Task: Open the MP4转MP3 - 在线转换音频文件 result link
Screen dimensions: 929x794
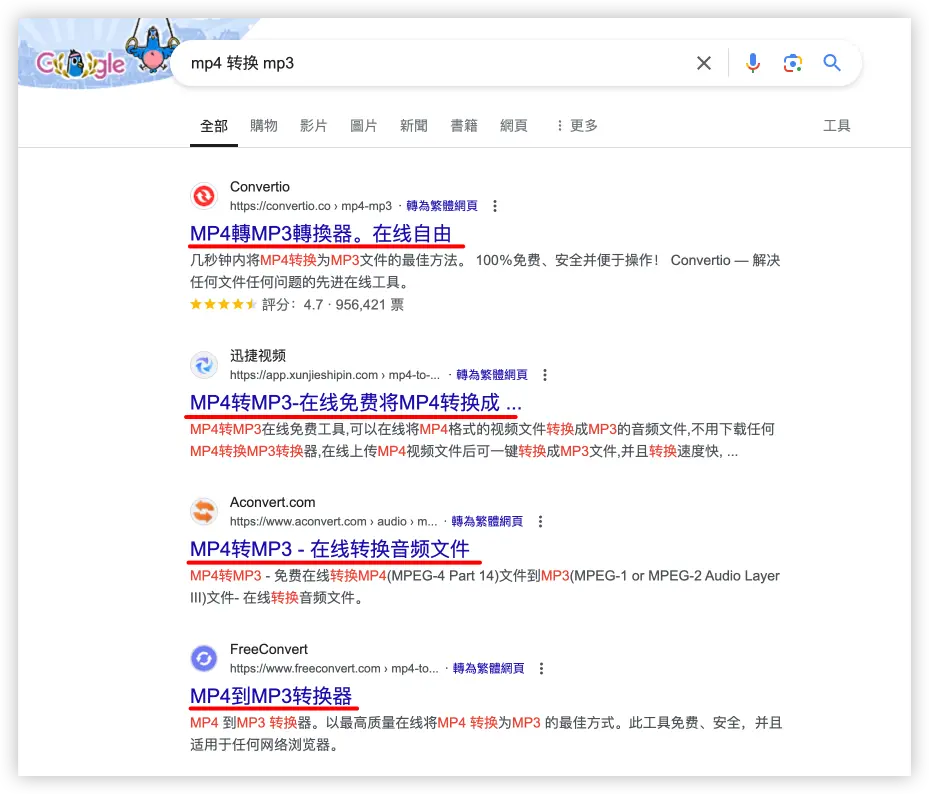Action: click(329, 549)
